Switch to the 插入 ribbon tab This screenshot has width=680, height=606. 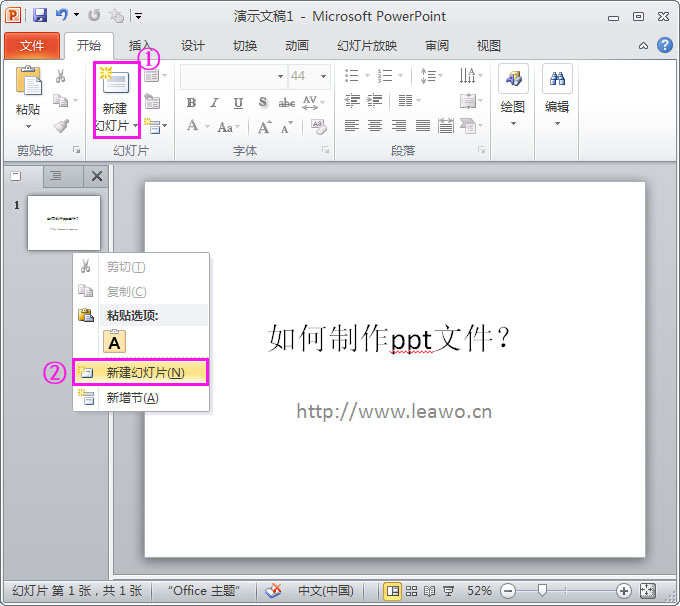pos(140,46)
